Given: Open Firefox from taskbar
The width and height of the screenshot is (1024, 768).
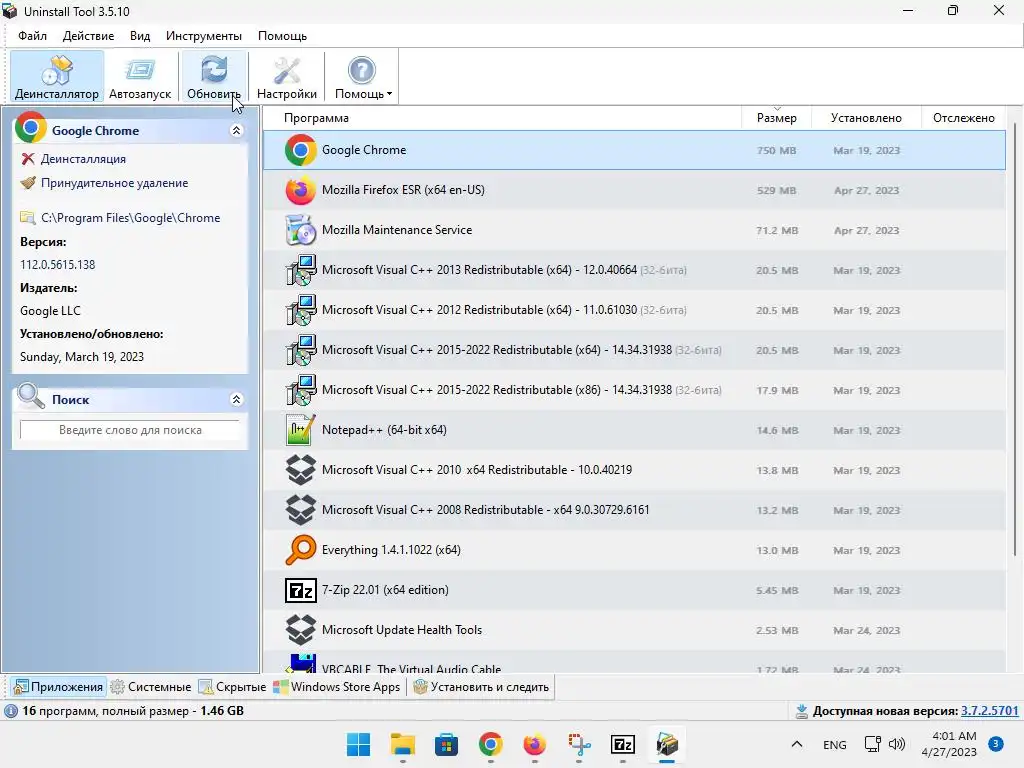Looking at the screenshot, I should [534, 744].
